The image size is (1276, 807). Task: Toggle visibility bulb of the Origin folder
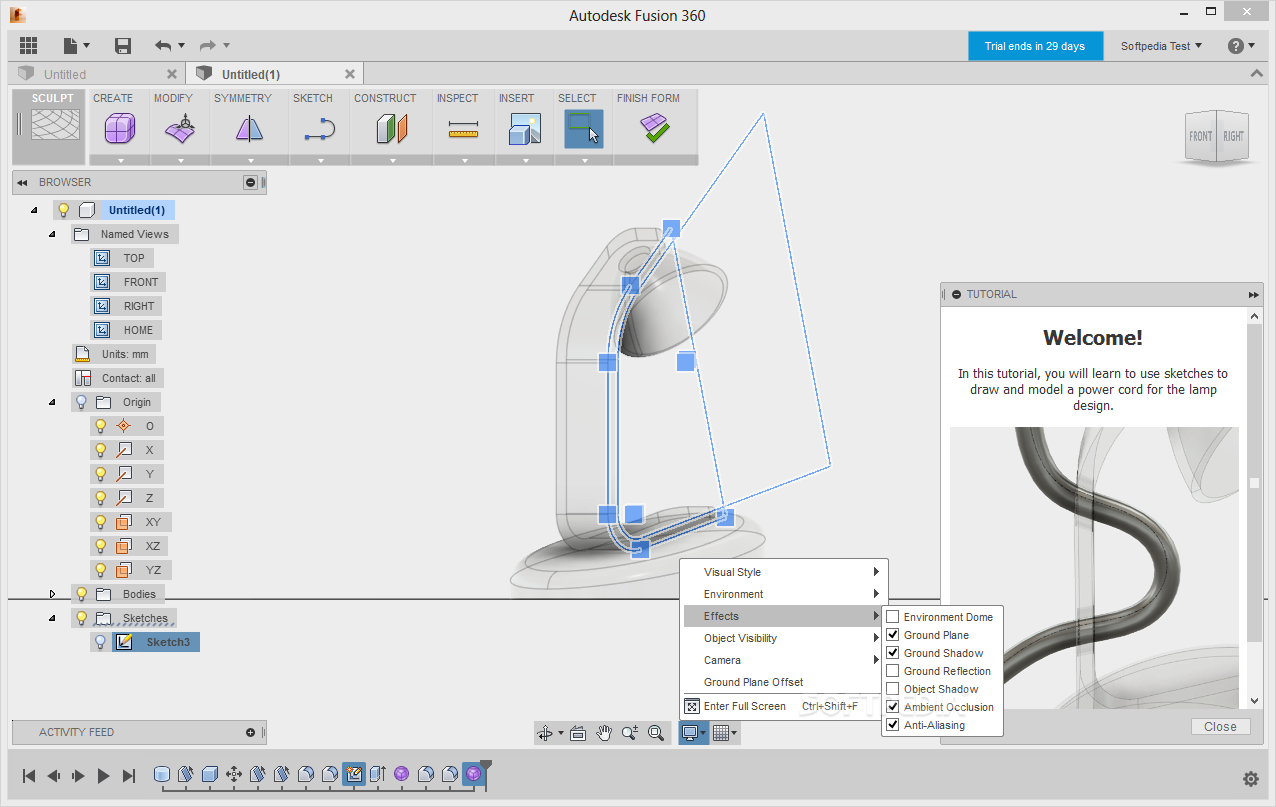[81, 402]
